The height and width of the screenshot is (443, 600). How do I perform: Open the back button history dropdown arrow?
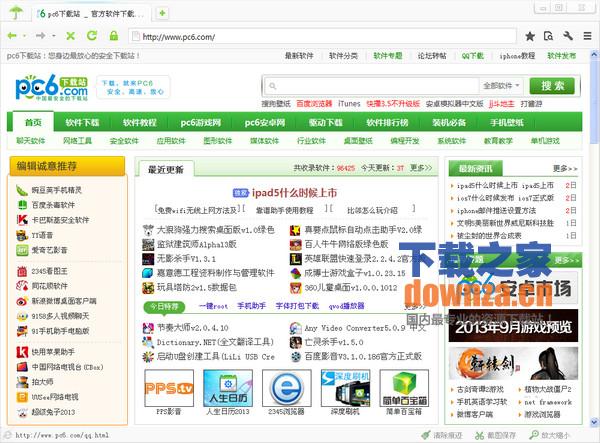click(24, 36)
